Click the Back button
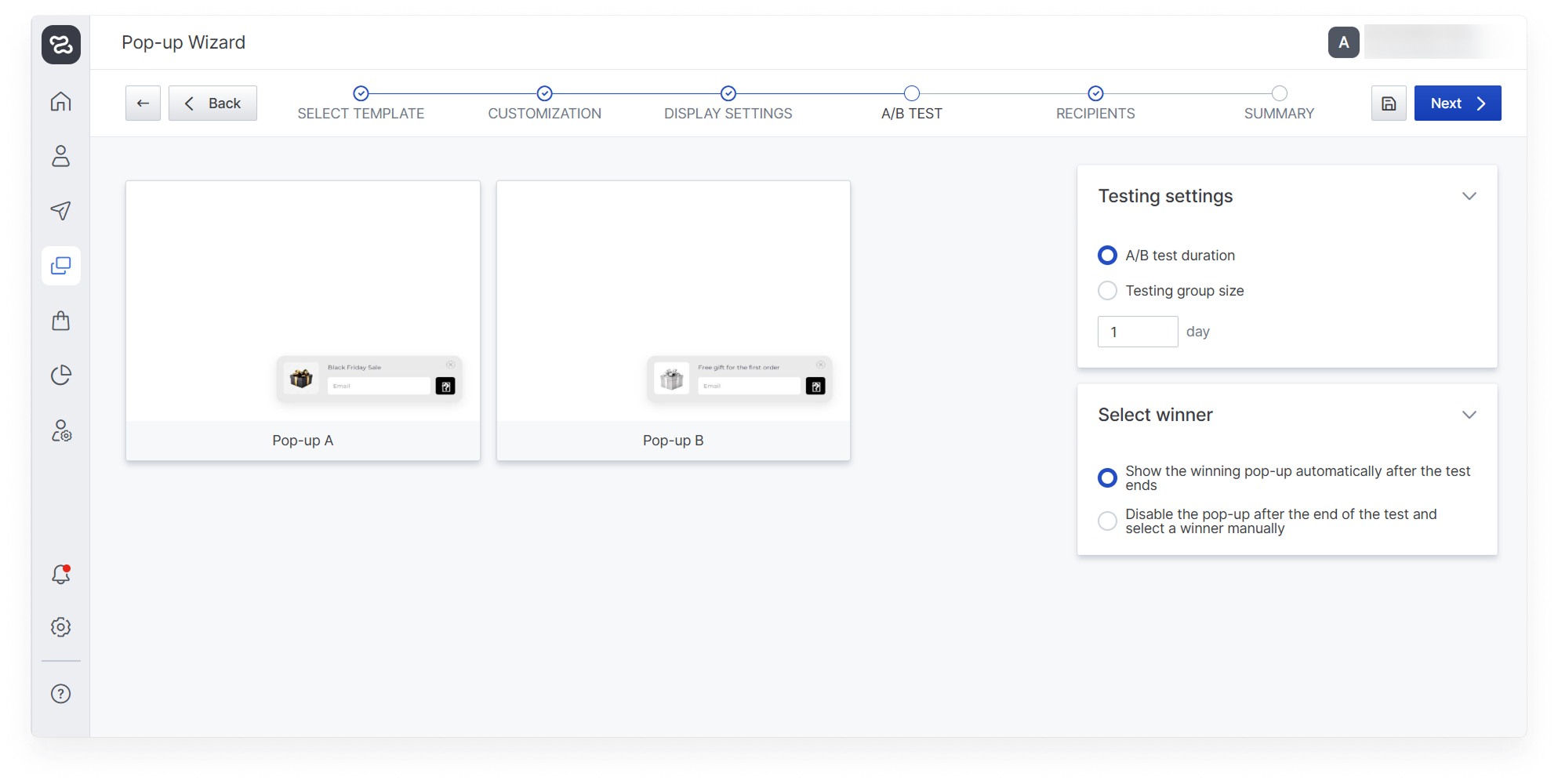 click(212, 103)
